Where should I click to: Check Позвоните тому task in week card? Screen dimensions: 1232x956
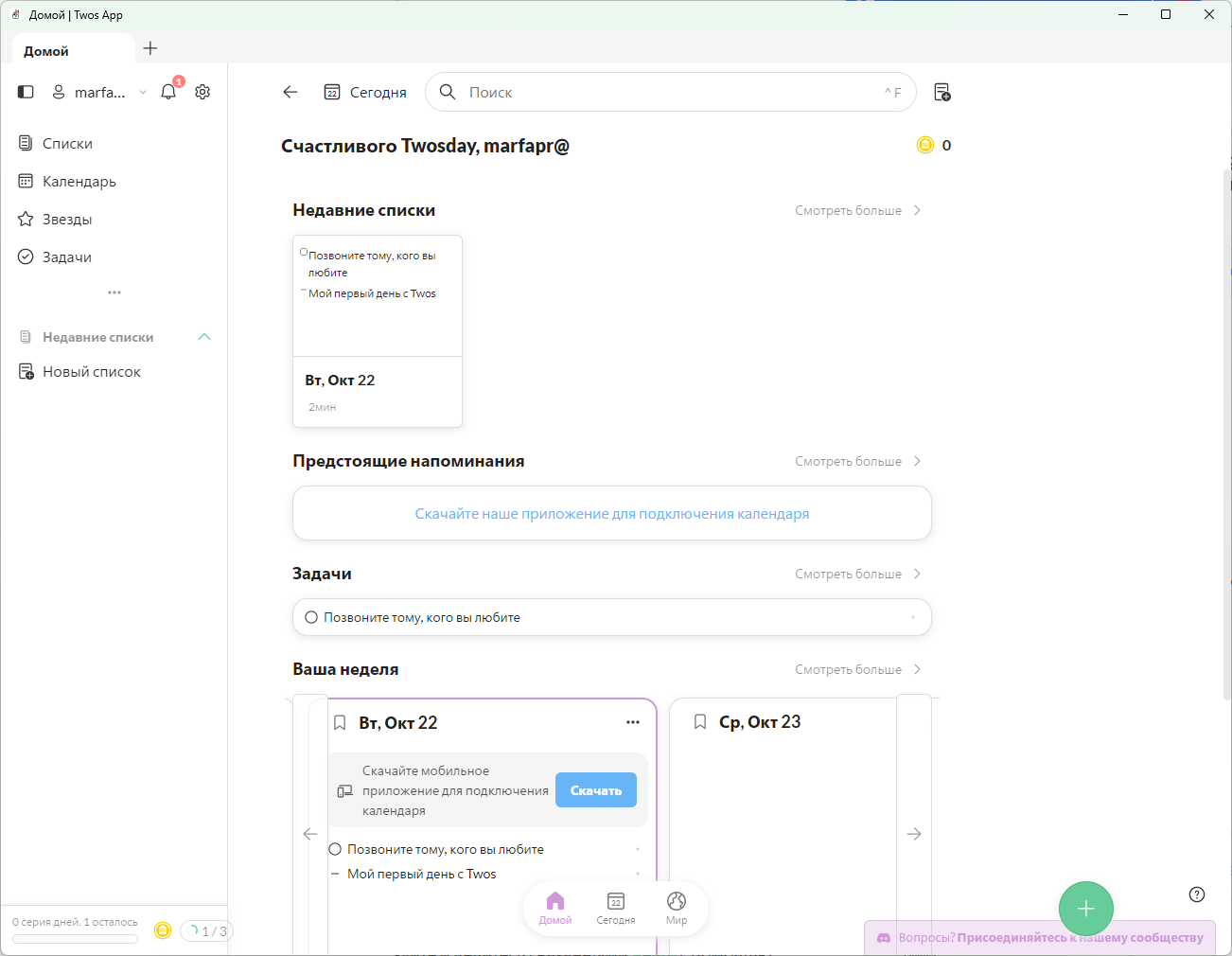tap(335, 849)
